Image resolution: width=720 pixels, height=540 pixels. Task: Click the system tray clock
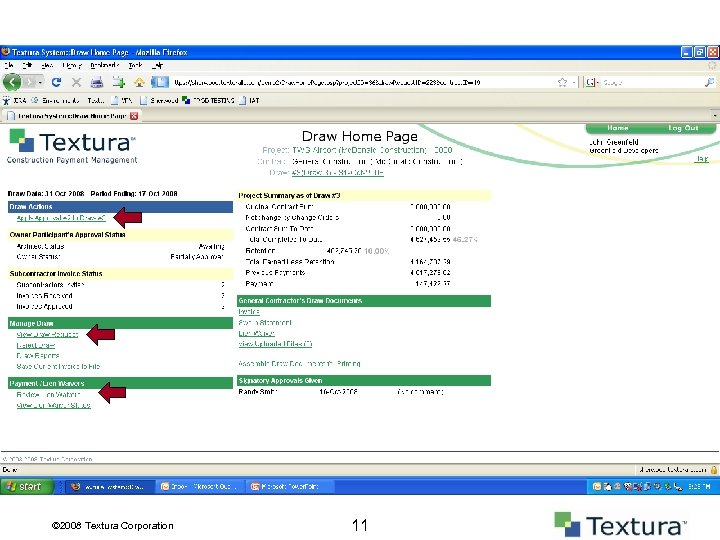(699, 487)
